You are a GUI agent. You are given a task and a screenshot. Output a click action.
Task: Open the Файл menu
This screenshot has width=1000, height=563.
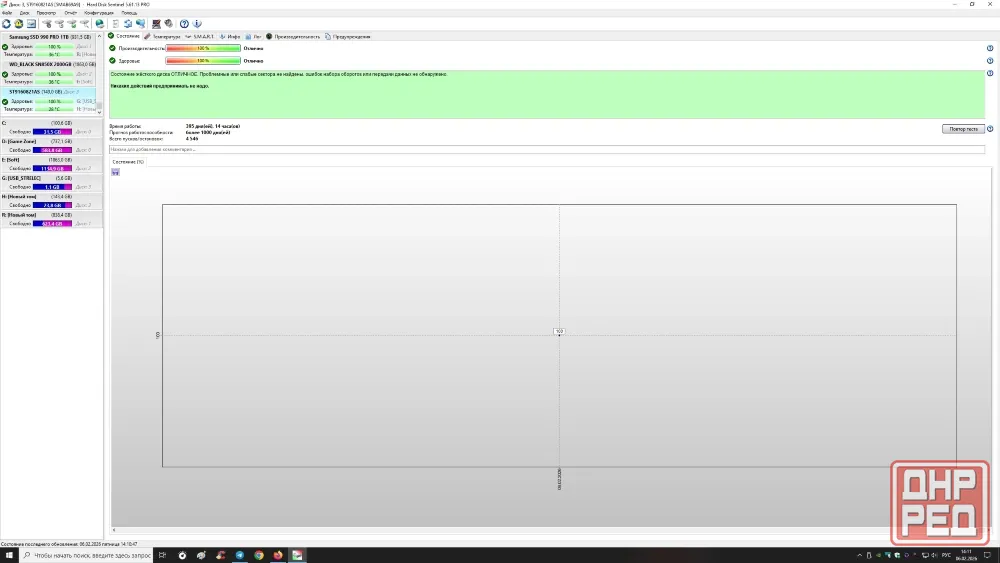pyautogui.click(x=7, y=13)
